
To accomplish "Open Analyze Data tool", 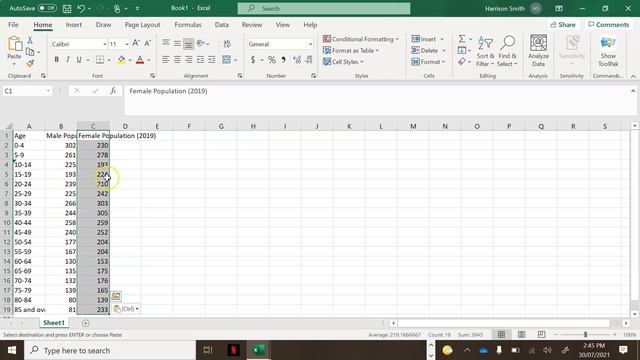I will pos(538,51).
